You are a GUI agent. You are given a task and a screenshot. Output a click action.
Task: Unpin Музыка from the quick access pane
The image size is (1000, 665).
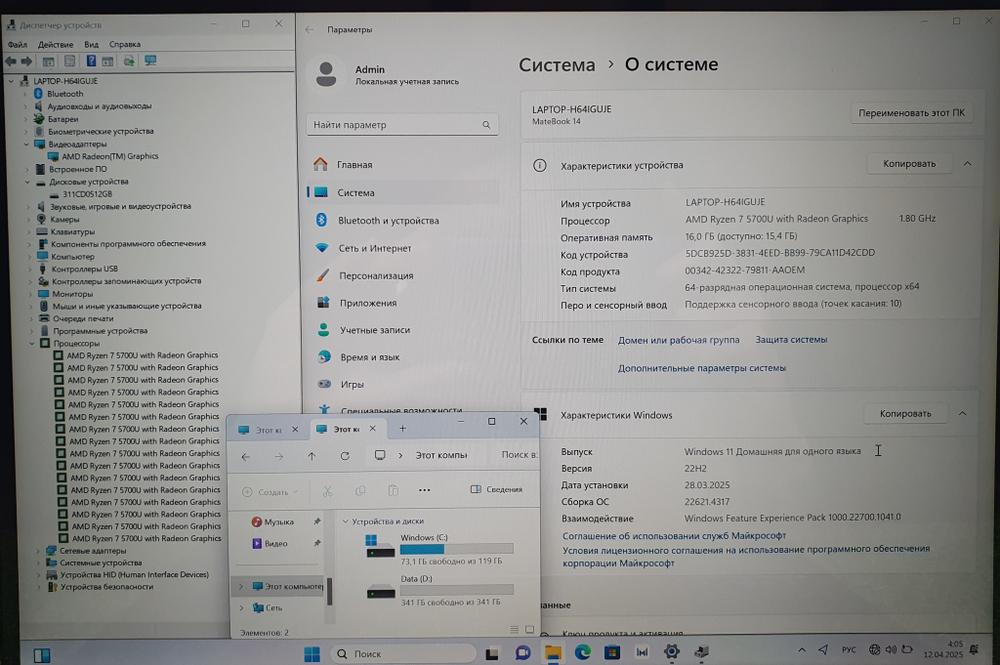[x=317, y=522]
